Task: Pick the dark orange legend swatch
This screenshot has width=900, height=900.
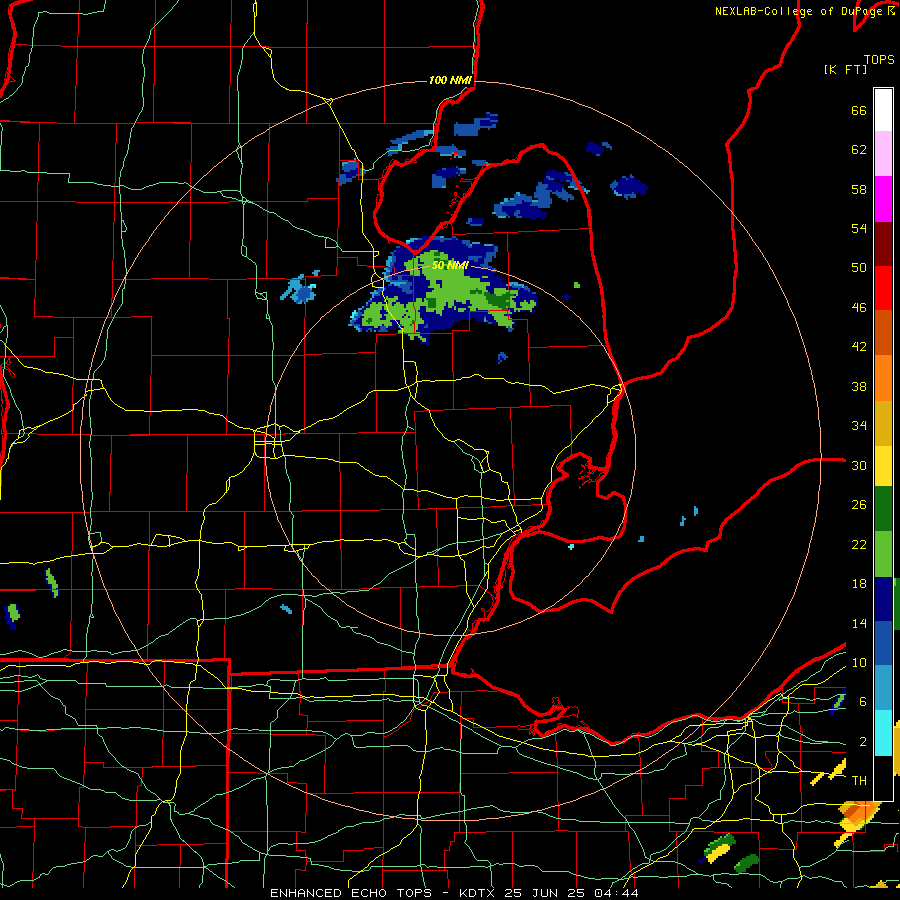Action: [883, 332]
